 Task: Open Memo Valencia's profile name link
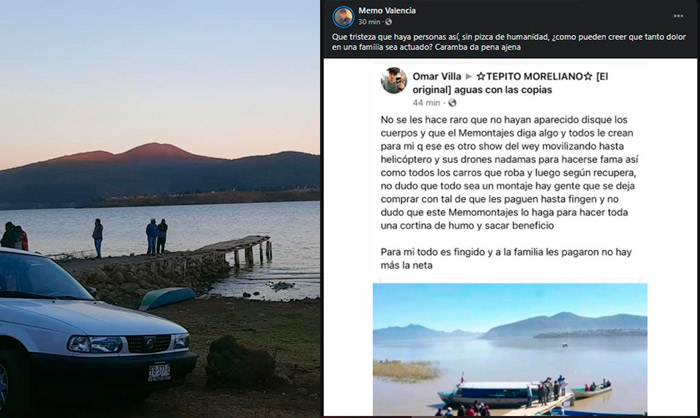click(x=387, y=10)
